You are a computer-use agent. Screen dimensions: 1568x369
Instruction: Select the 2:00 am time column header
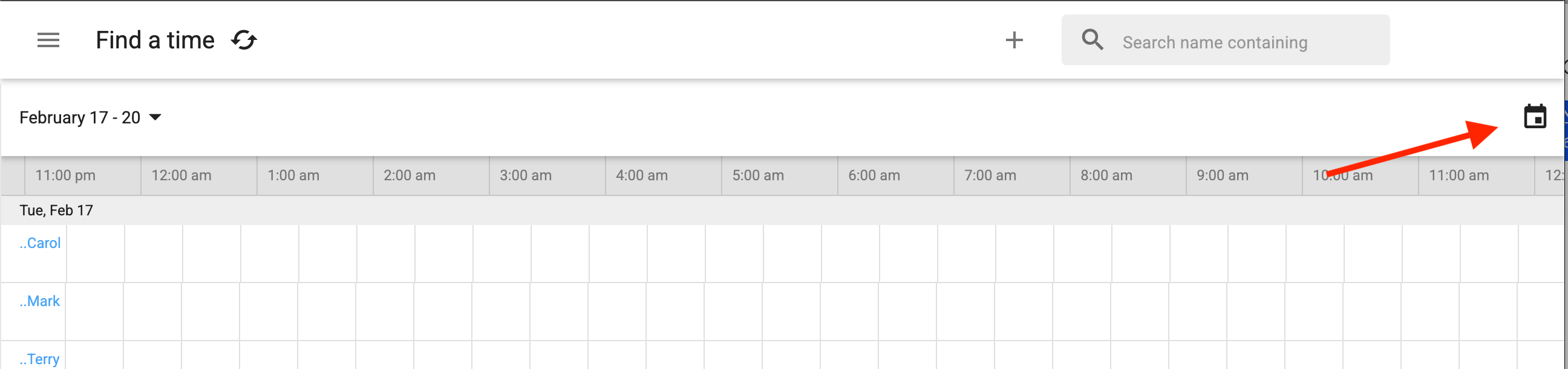click(410, 175)
